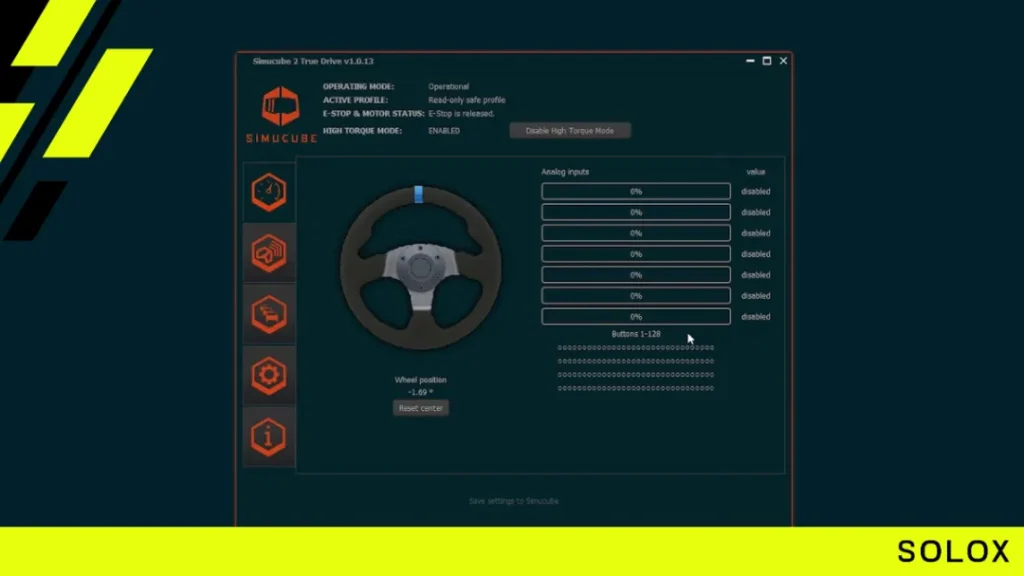Click the 'Buttons 1-128' label

pos(636,334)
